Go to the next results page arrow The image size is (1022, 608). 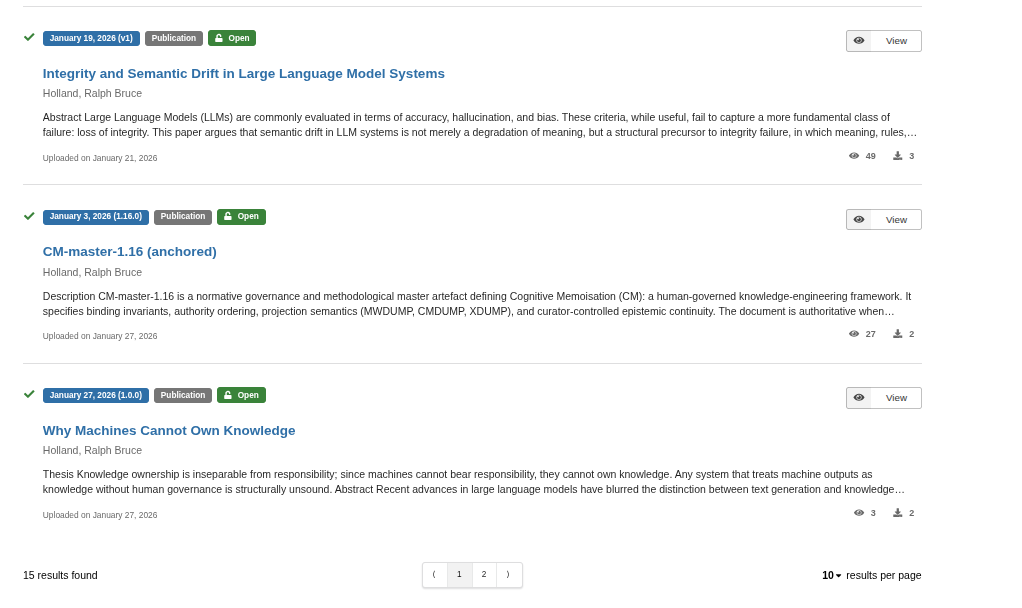pyautogui.click(x=509, y=575)
